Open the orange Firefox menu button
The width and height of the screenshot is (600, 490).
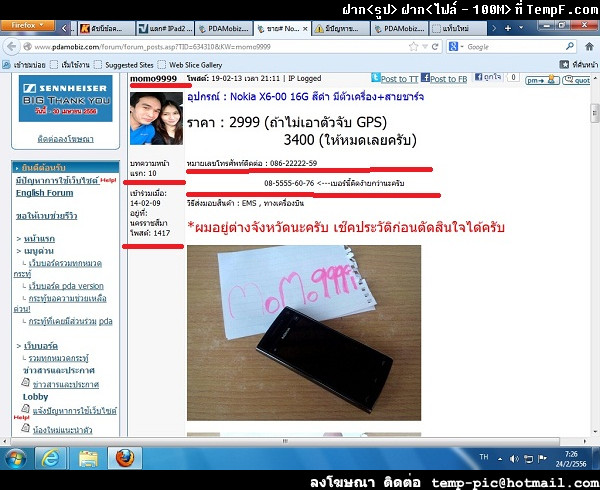coord(28,26)
